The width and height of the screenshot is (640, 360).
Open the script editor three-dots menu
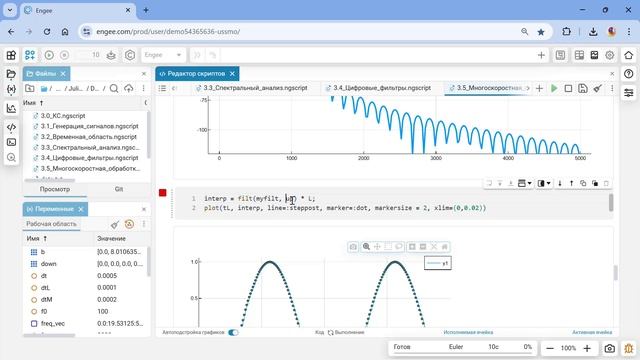612,88
